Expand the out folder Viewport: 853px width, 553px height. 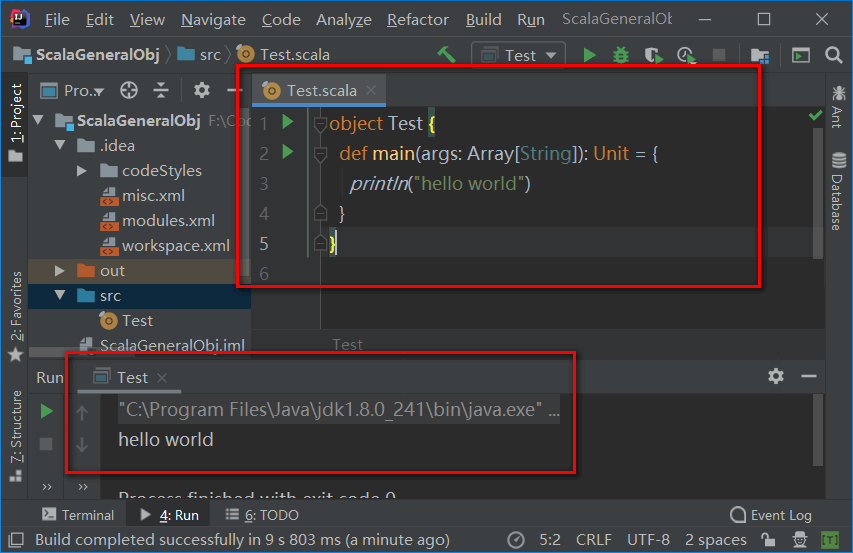click(60, 270)
